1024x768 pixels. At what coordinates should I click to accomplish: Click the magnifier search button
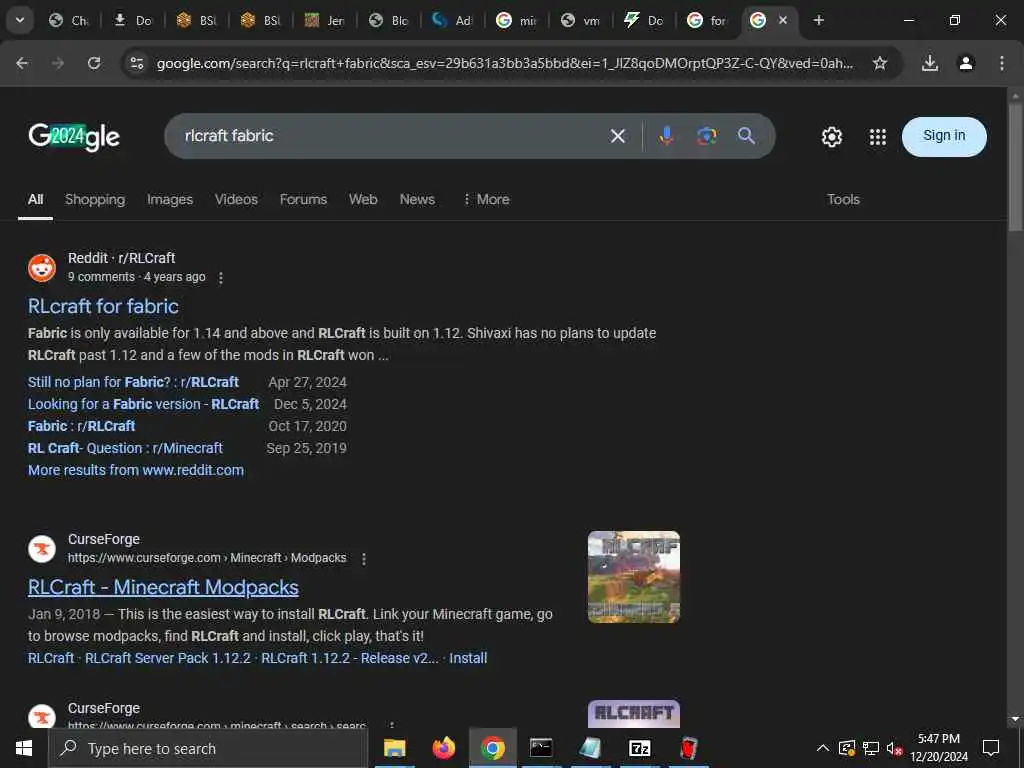click(x=746, y=136)
